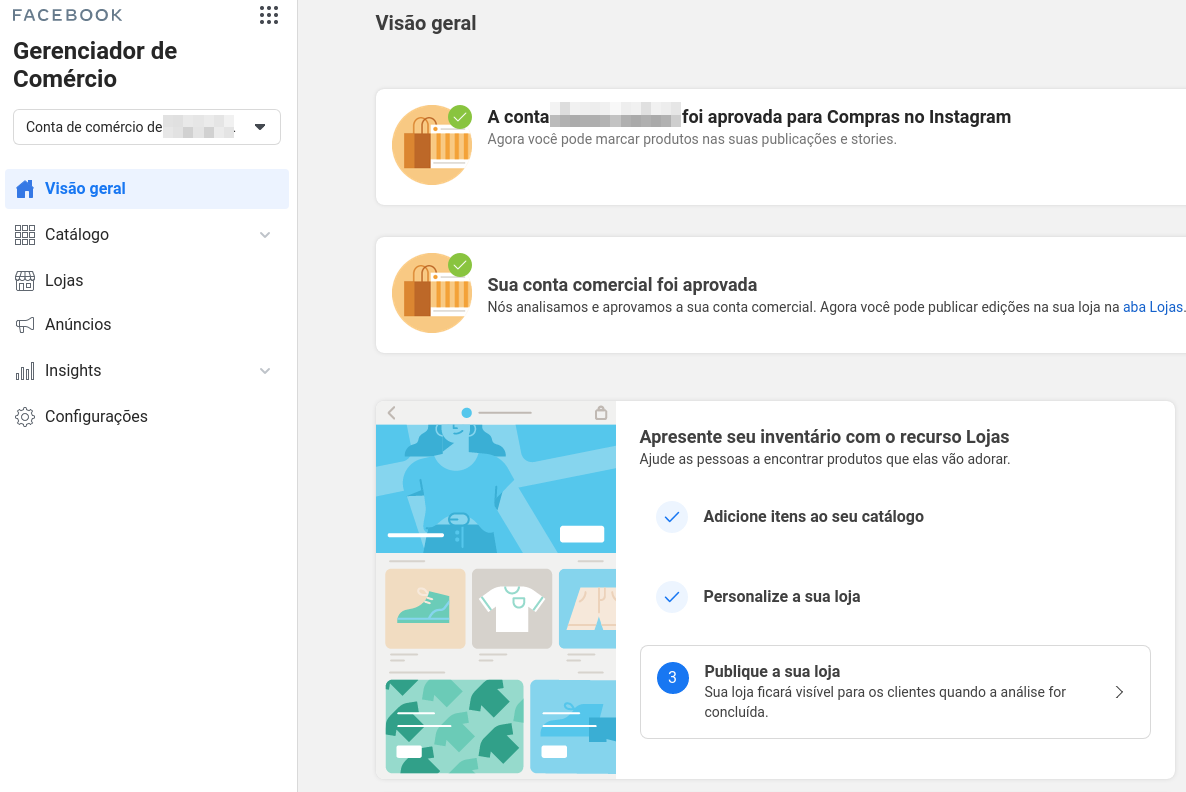This screenshot has width=1186, height=792.
Task: Click the t-shirt product thumbnail
Action: pos(512,609)
